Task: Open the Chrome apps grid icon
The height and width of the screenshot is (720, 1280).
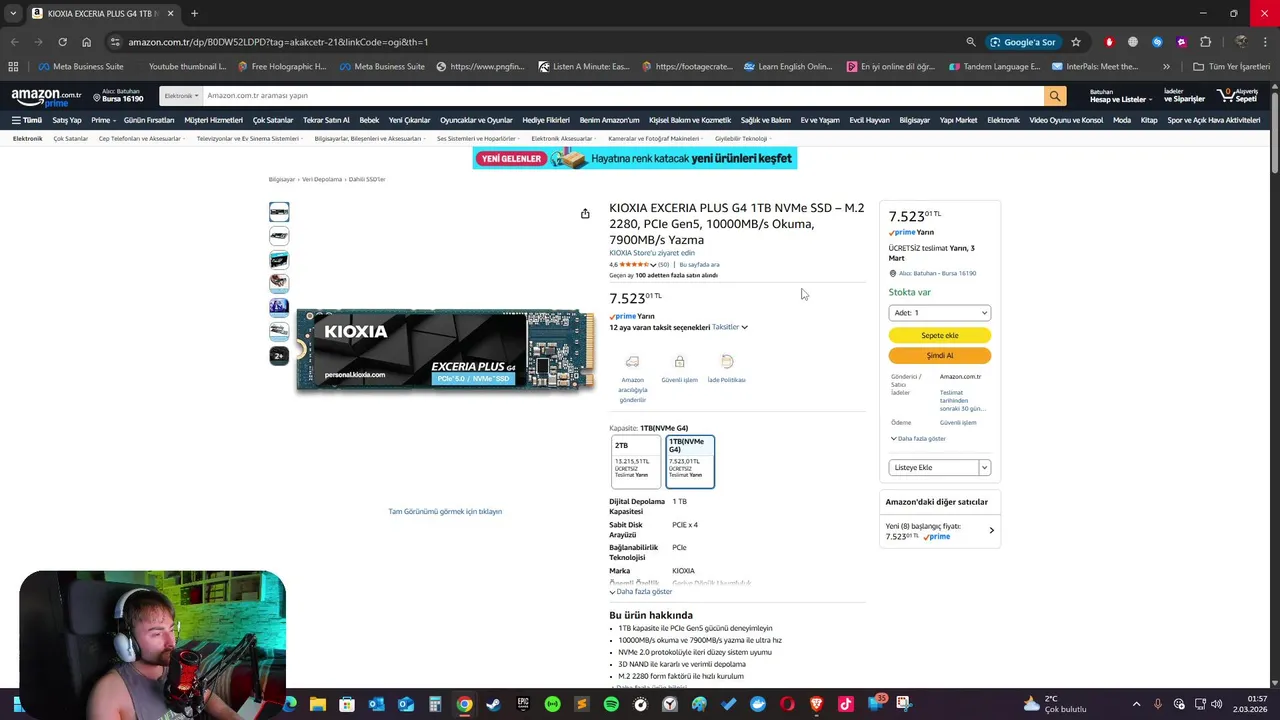Action: click(x=13, y=67)
